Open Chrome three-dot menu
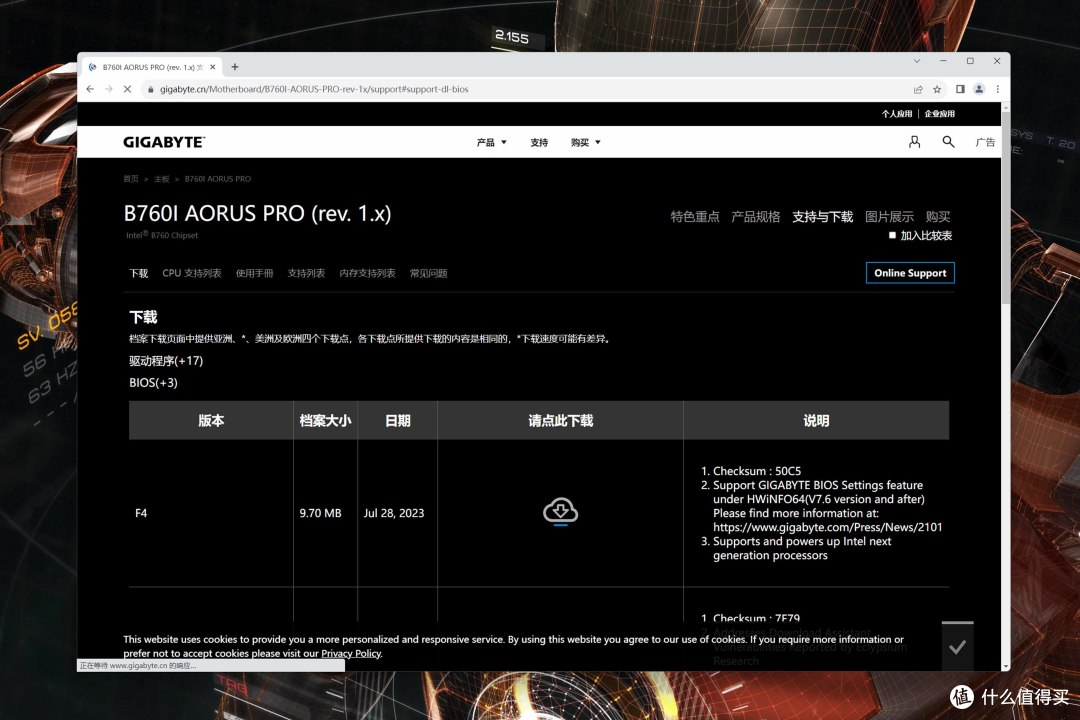Screen dimensions: 1080x720 (x=997, y=89)
